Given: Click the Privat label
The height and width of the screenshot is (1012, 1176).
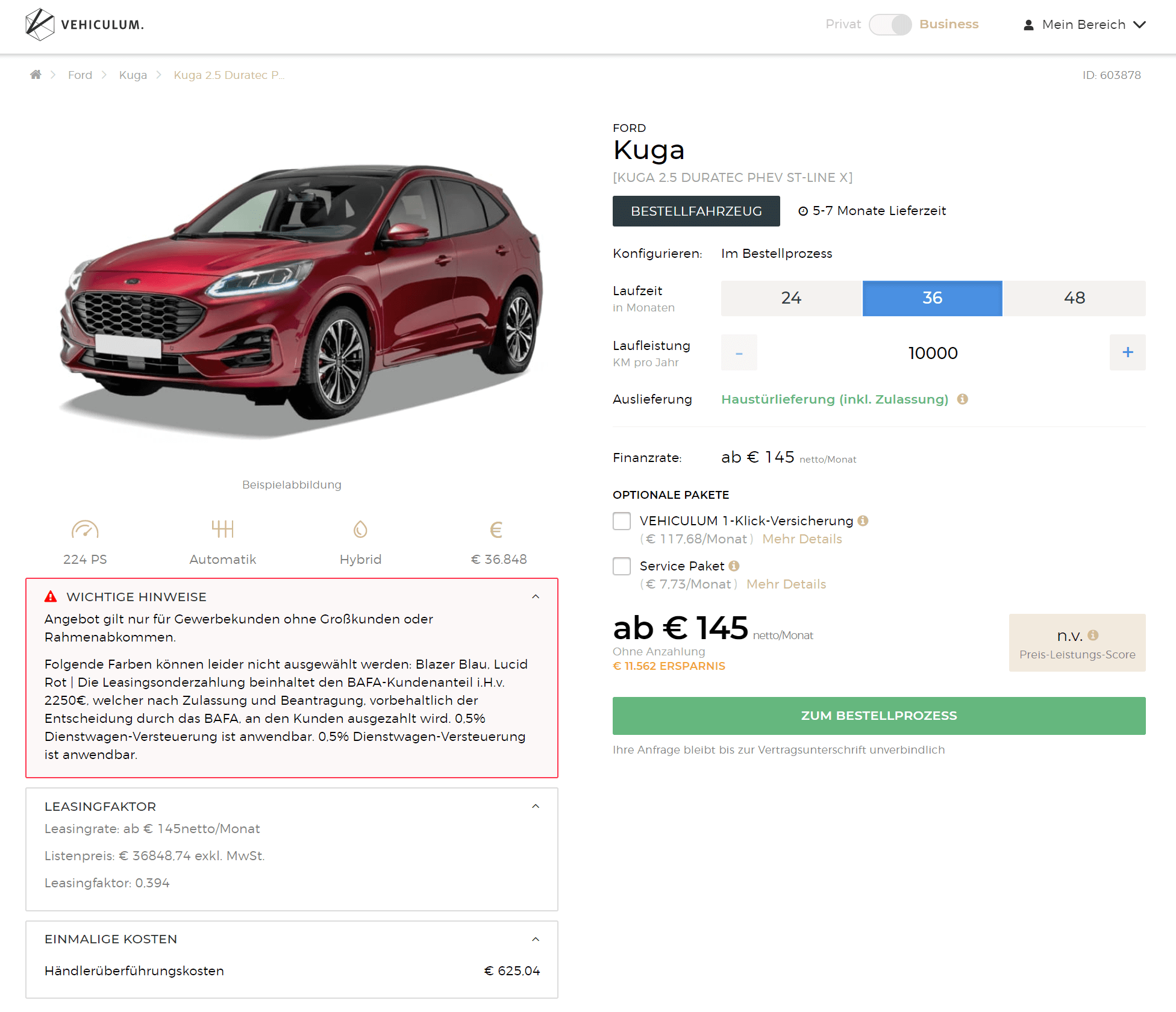Looking at the screenshot, I should pyautogui.click(x=843, y=24).
